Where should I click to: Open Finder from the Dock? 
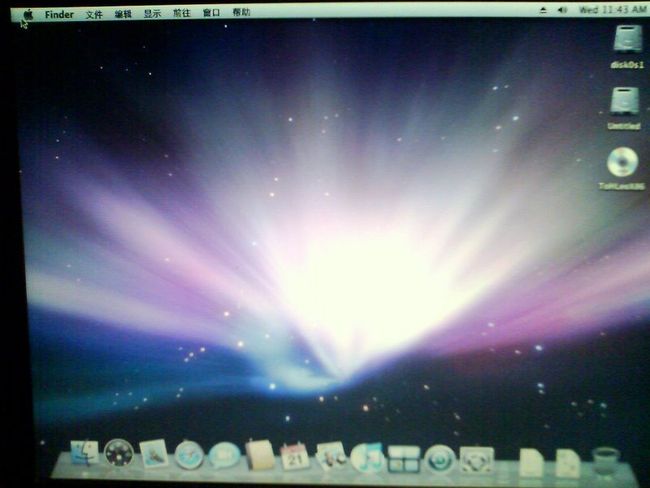pos(85,453)
